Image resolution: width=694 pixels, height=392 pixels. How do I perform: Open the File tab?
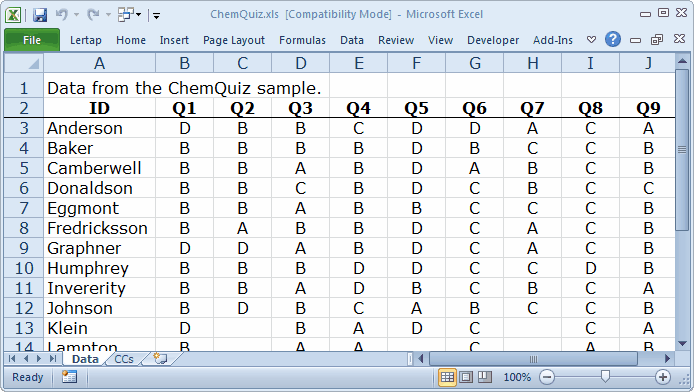point(32,40)
